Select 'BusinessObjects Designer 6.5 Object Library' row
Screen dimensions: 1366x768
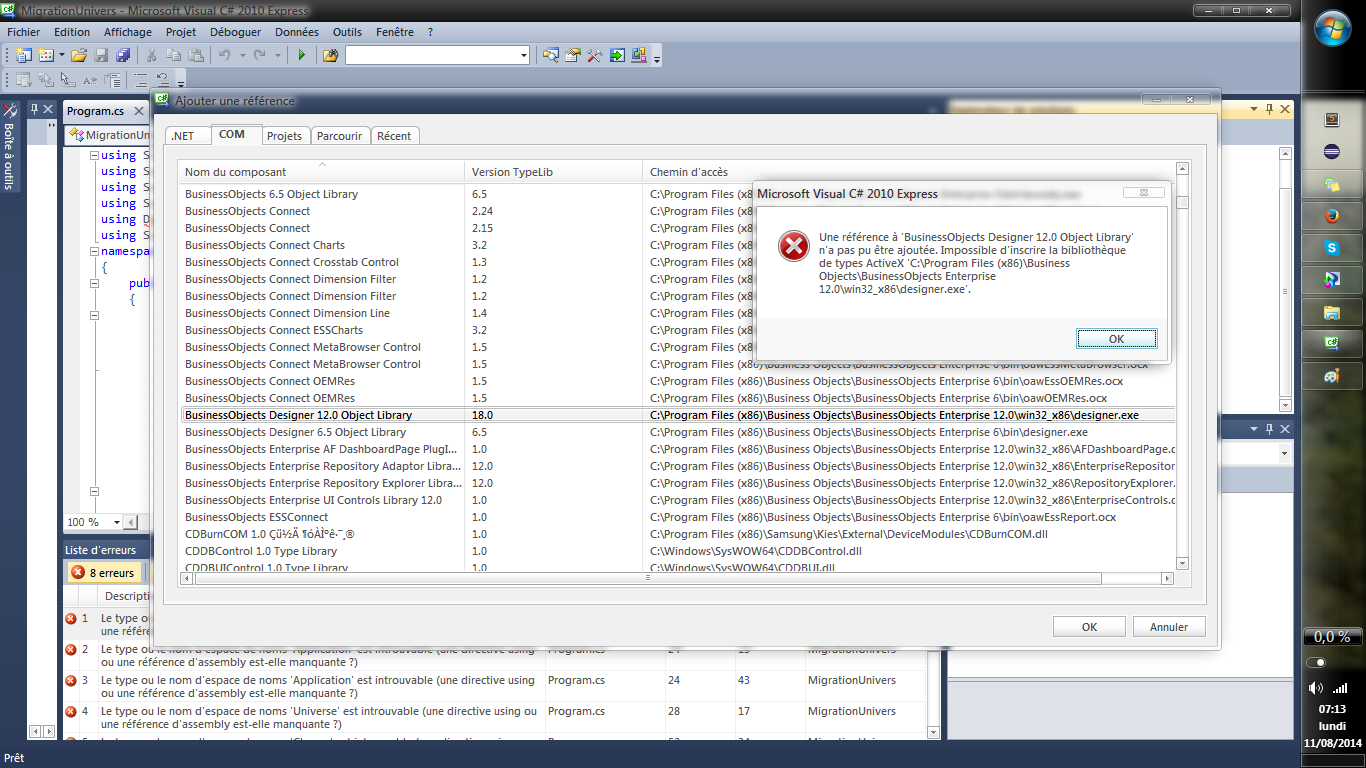676,432
